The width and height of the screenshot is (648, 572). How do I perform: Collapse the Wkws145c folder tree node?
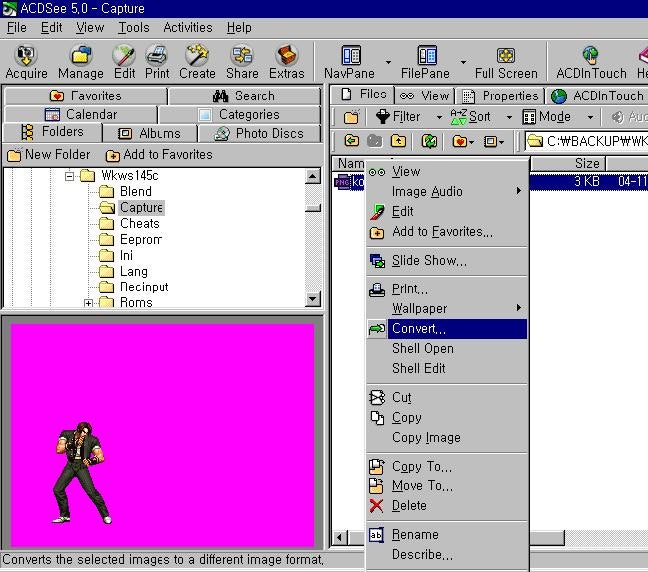point(70,176)
